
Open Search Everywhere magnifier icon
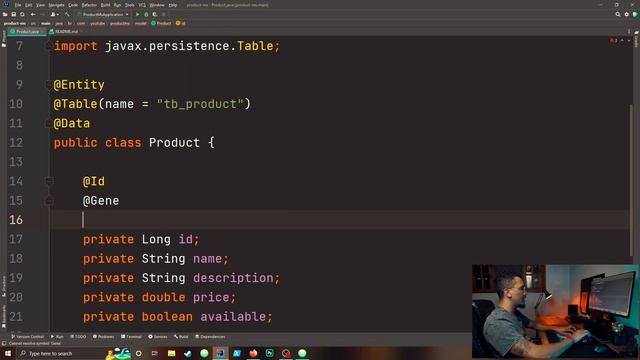tap(618, 14)
